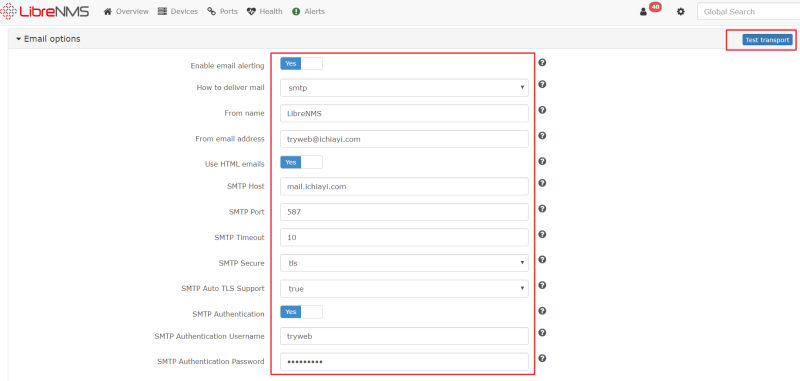Open the Overview menu
800x381 pixels.
[126, 11]
